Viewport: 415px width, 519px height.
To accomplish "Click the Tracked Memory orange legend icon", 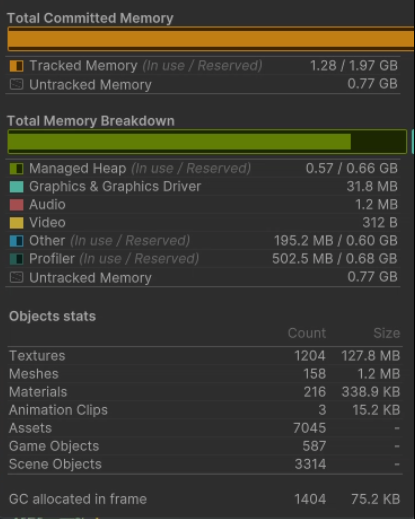I will click(16, 66).
